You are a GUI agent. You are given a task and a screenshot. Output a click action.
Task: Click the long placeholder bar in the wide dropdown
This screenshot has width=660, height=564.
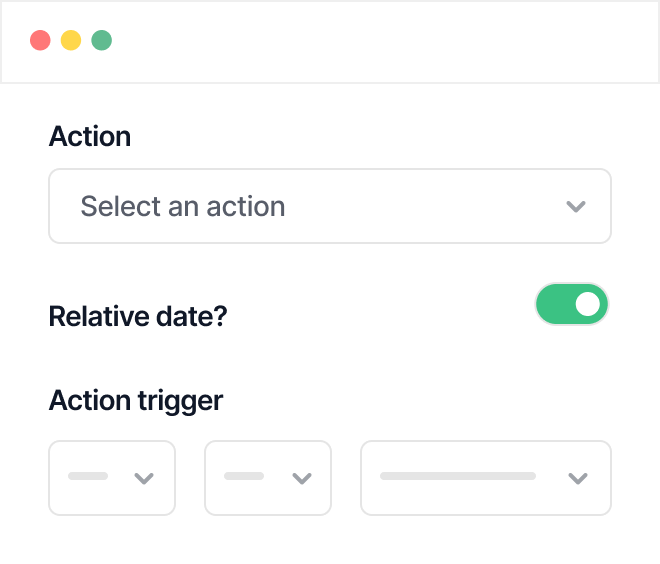[458, 477]
